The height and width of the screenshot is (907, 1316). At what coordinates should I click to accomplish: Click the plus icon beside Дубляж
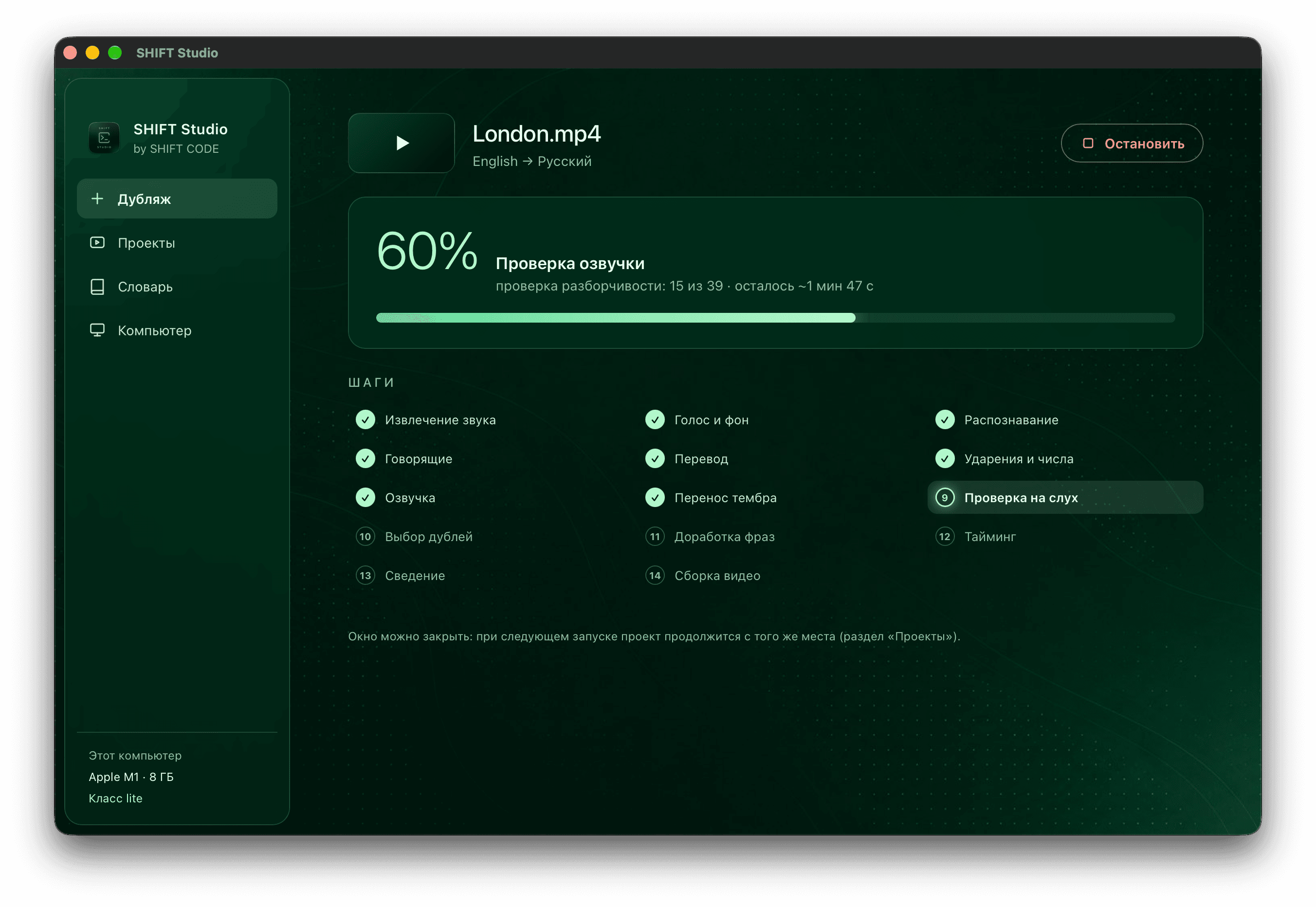point(97,199)
